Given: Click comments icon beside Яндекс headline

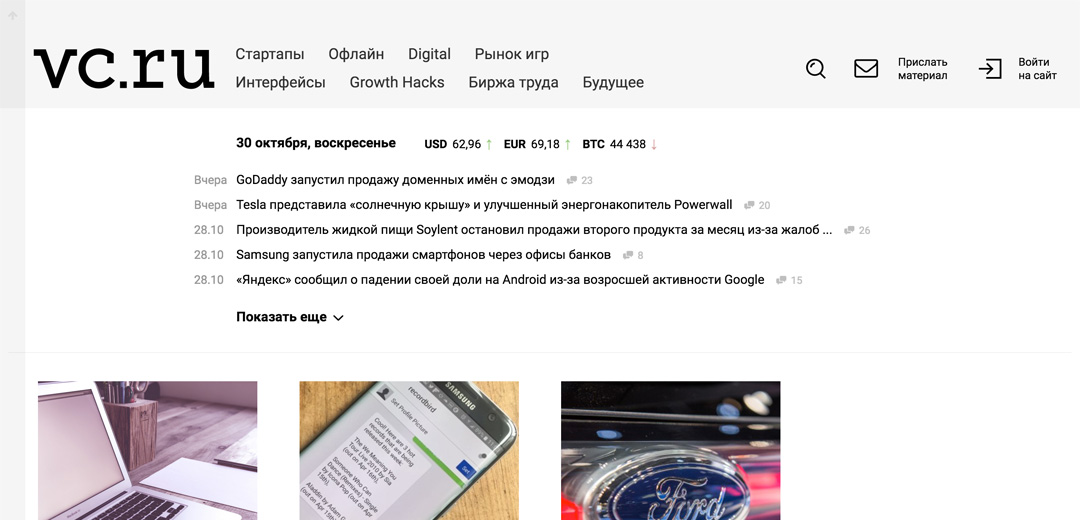Looking at the screenshot, I should 781,280.
